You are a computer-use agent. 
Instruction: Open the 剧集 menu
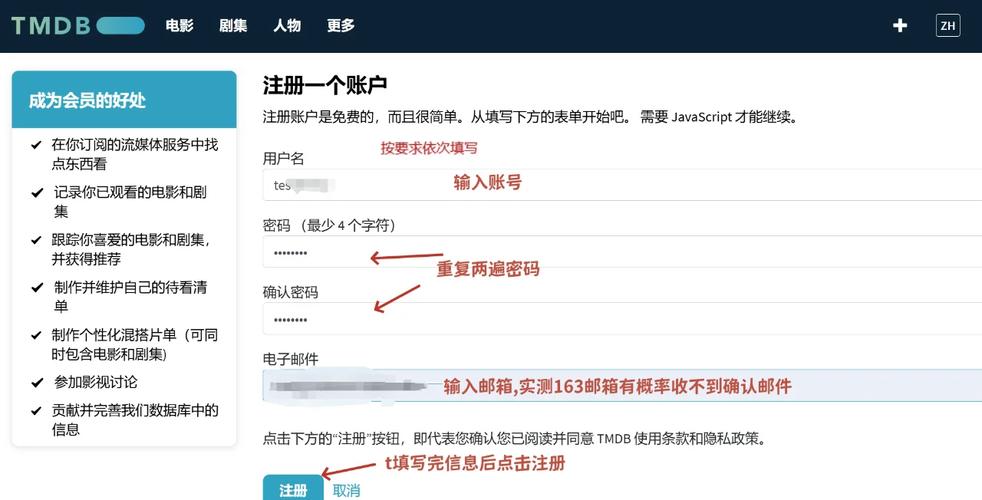click(233, 26)
